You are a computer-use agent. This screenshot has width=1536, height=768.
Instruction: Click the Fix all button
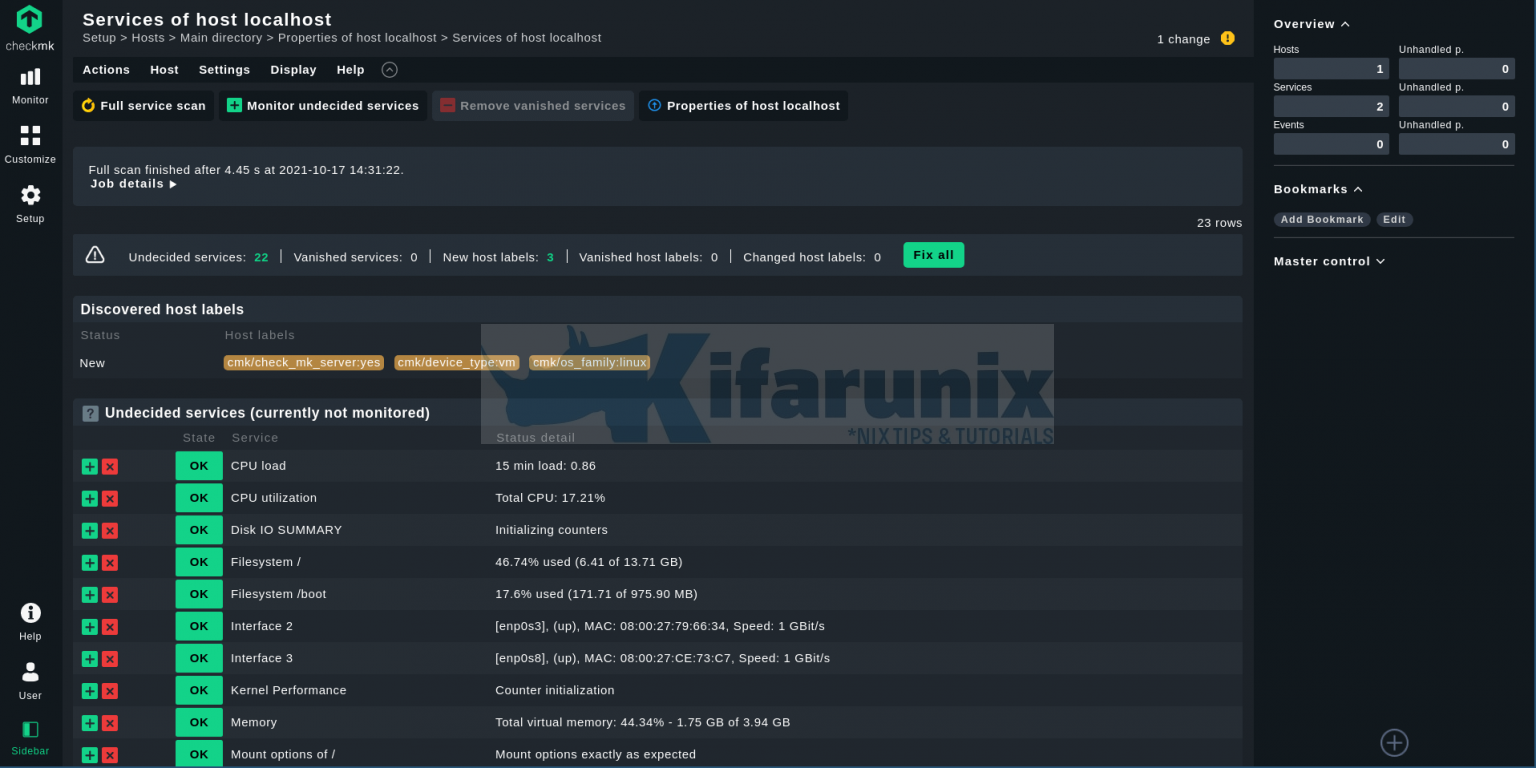click(x=933, y=255)
